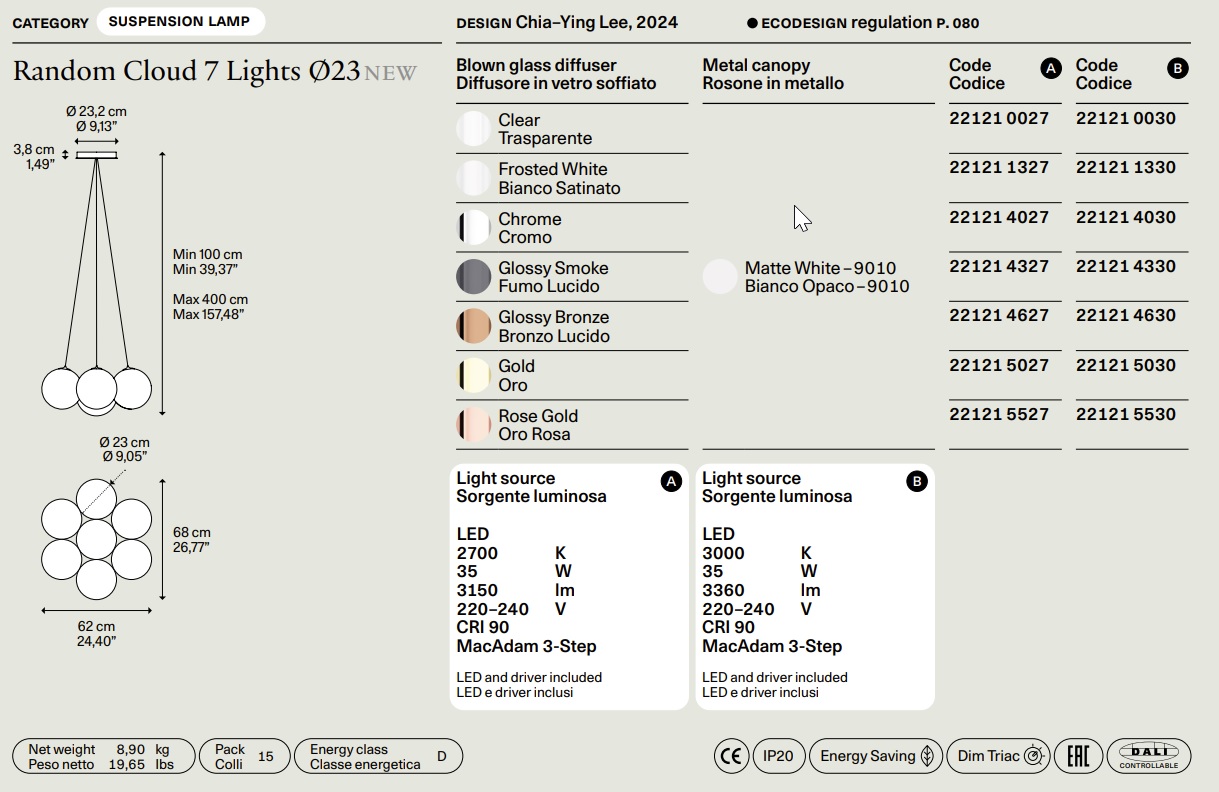Click the SUSPENSION LAMP category tag
The image size is (1219, 792).
click(x=179, y=22)
